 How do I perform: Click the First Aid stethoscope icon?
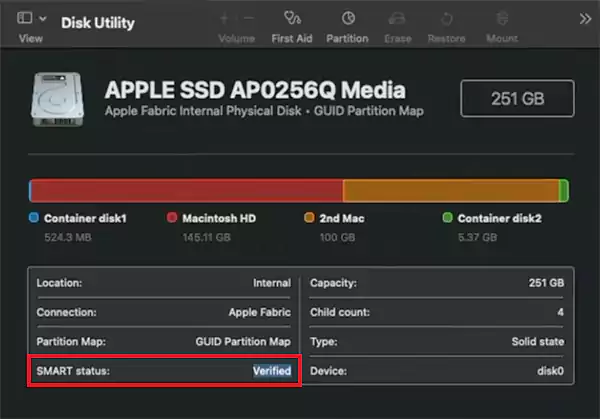[292, 18]
